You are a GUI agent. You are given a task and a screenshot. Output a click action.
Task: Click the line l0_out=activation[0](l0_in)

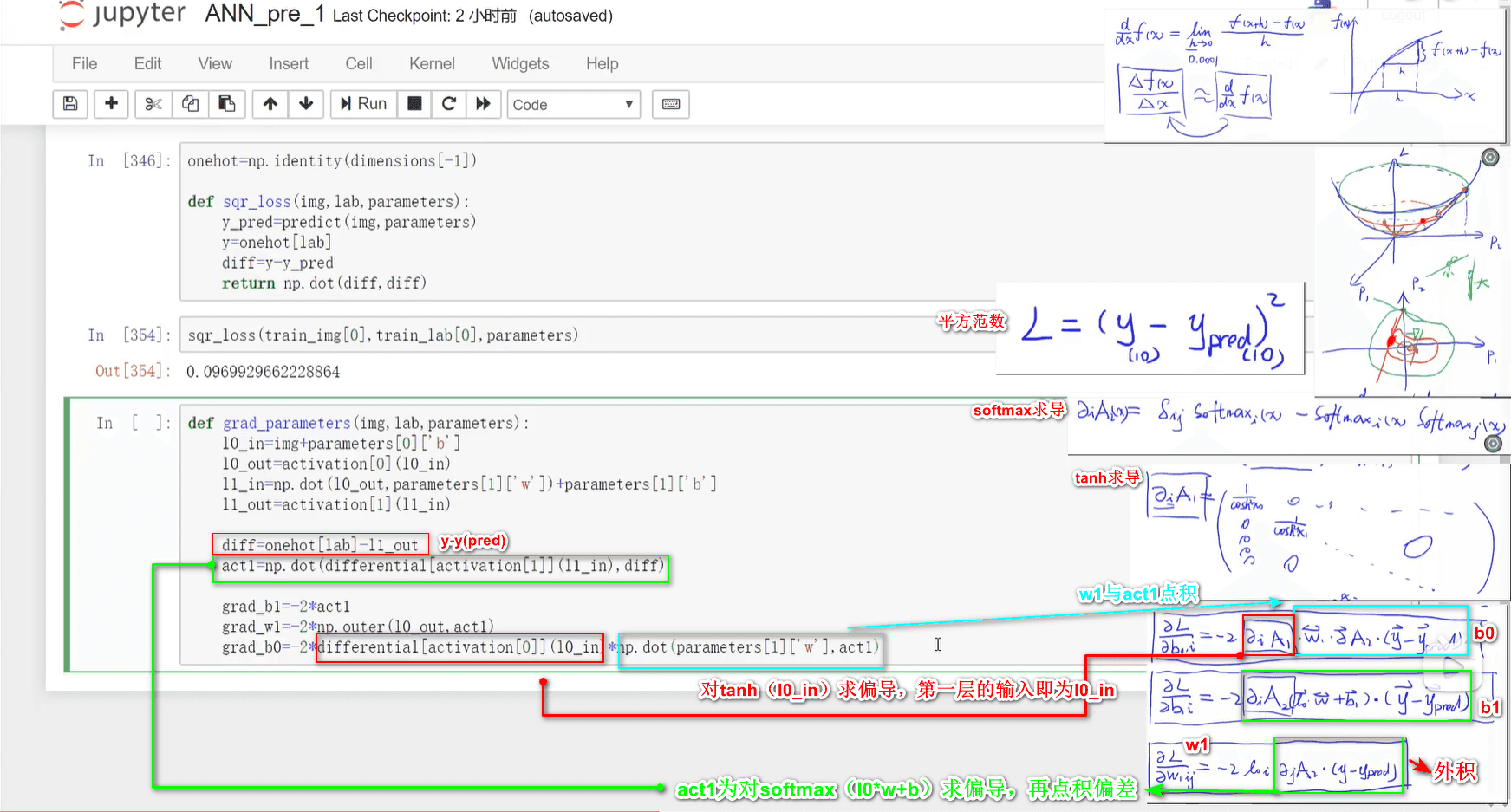click(336, 464)
